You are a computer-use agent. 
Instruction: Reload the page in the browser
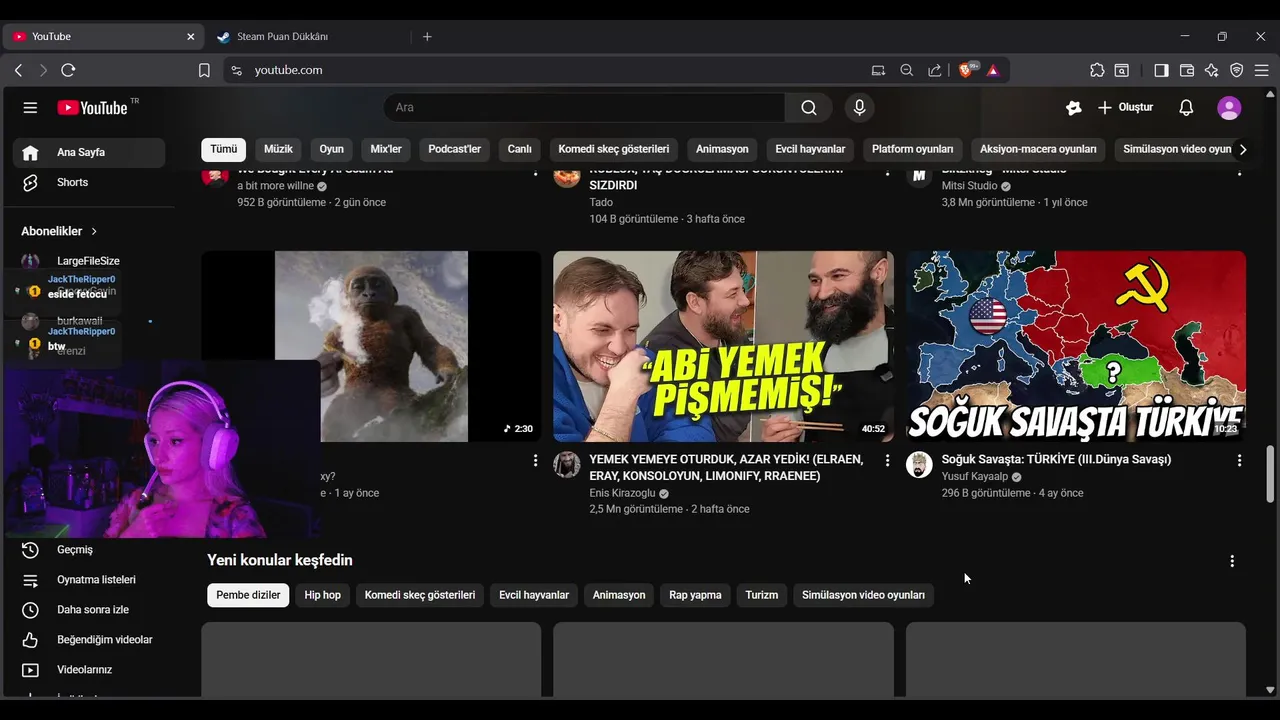pyautogui.click(x=68, y=70)
